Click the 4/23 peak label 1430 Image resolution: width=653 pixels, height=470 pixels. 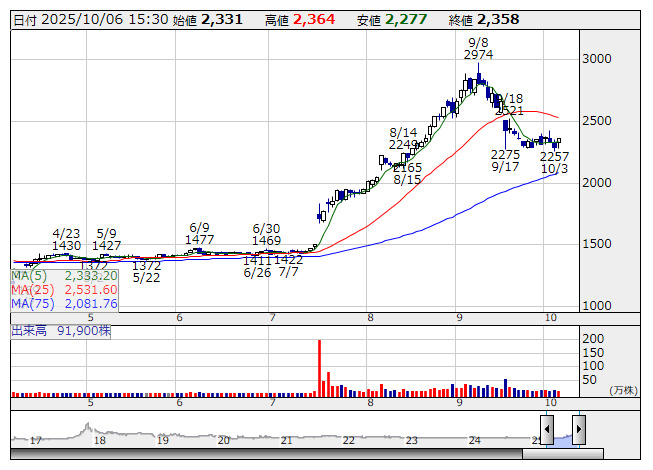tap(66, 245)
